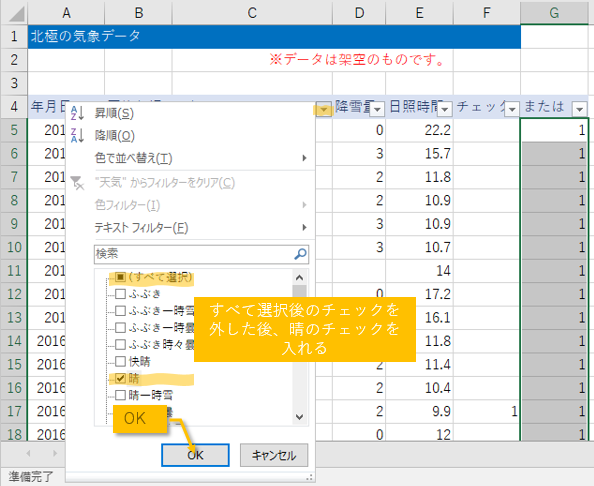Open the チェック filter dropdown
The image size is (594, 486).
512,110
